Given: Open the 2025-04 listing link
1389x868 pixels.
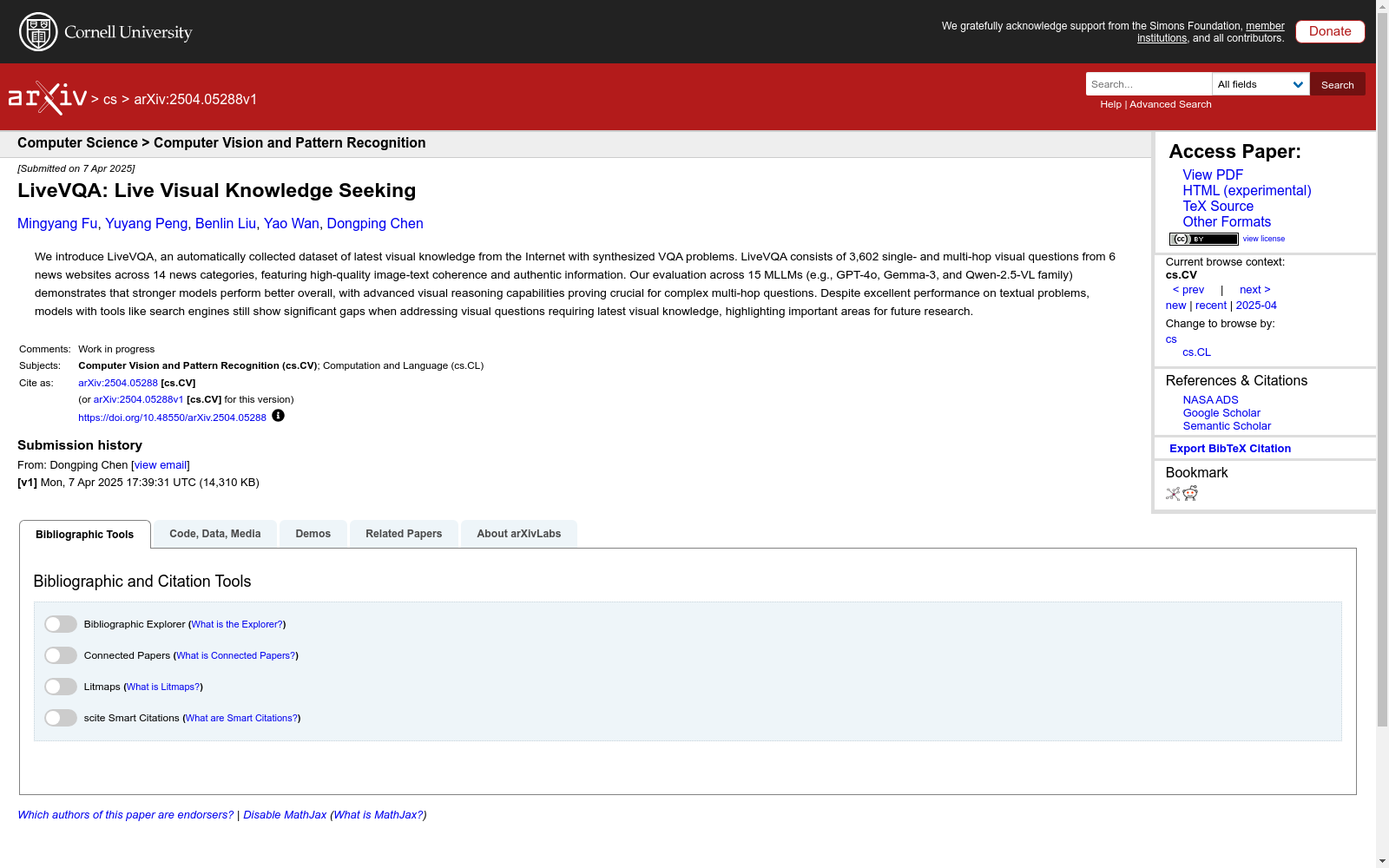Looking at the screenshot, I should [1256, 306].
